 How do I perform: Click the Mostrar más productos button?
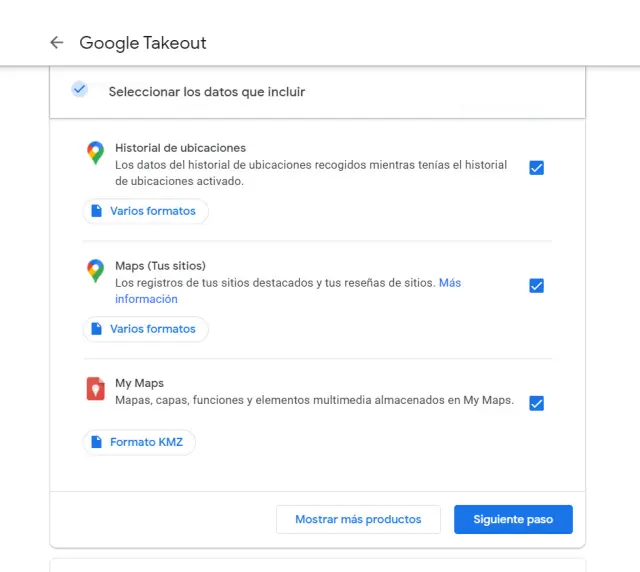pos(358,519)
